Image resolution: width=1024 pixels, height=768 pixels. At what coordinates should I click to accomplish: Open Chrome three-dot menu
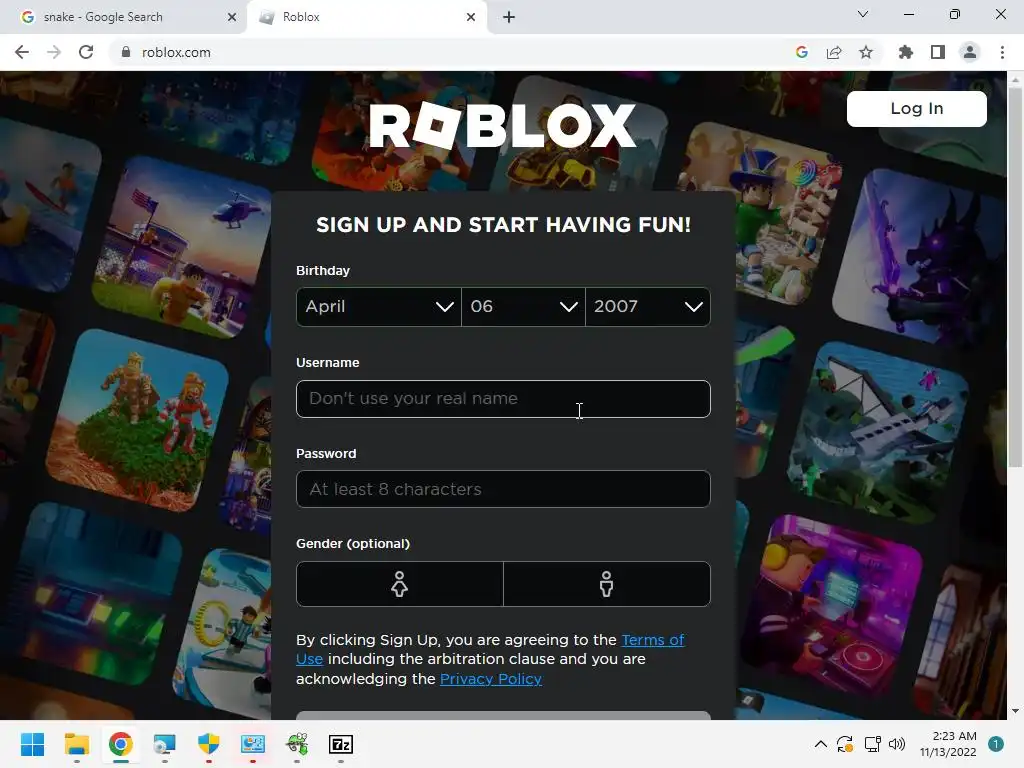pyautogui.click(x=1002, y=52)
